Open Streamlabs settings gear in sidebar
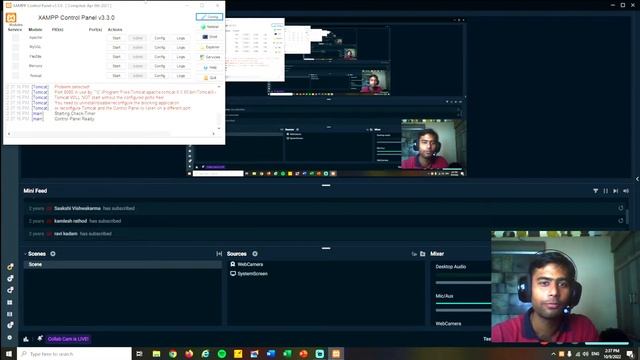The width and height of the screenshot is (640, 360). click(10, 338)
